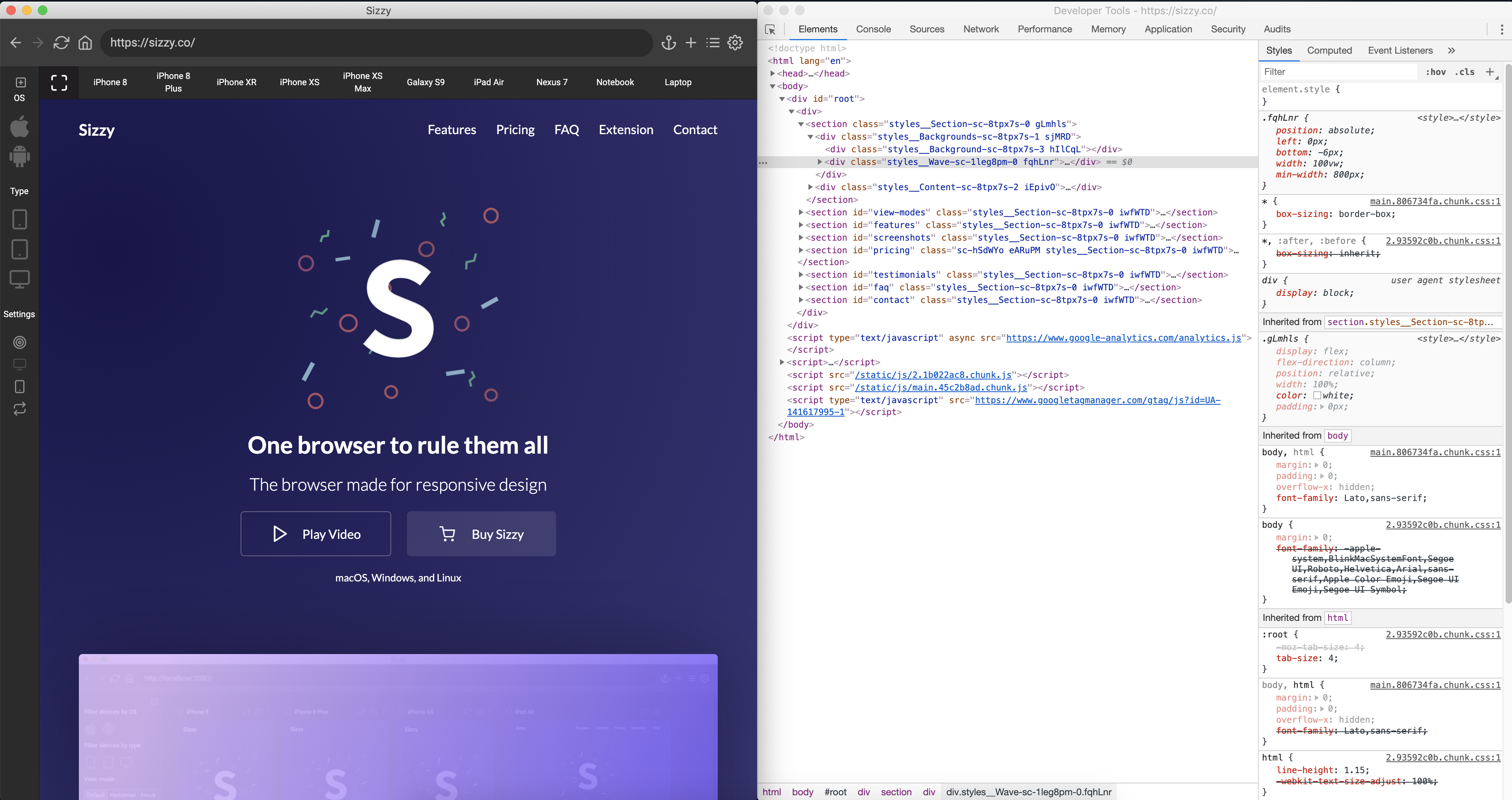This screenshot has height=800, width=1512.
Task: Expand the head element in DOM tree
Action: (x=773, y=73)
